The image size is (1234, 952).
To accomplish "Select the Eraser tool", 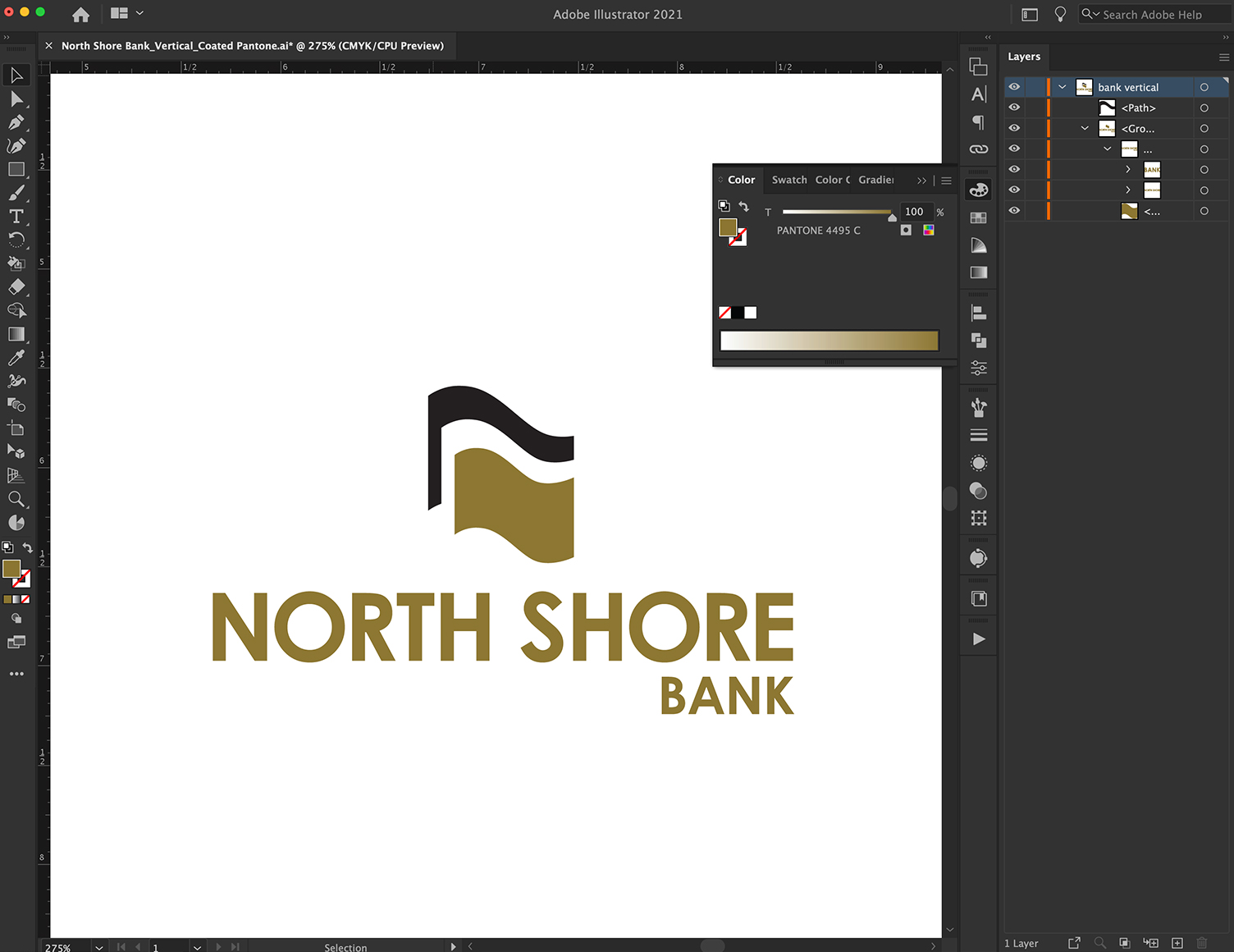I will coord(16,287).
